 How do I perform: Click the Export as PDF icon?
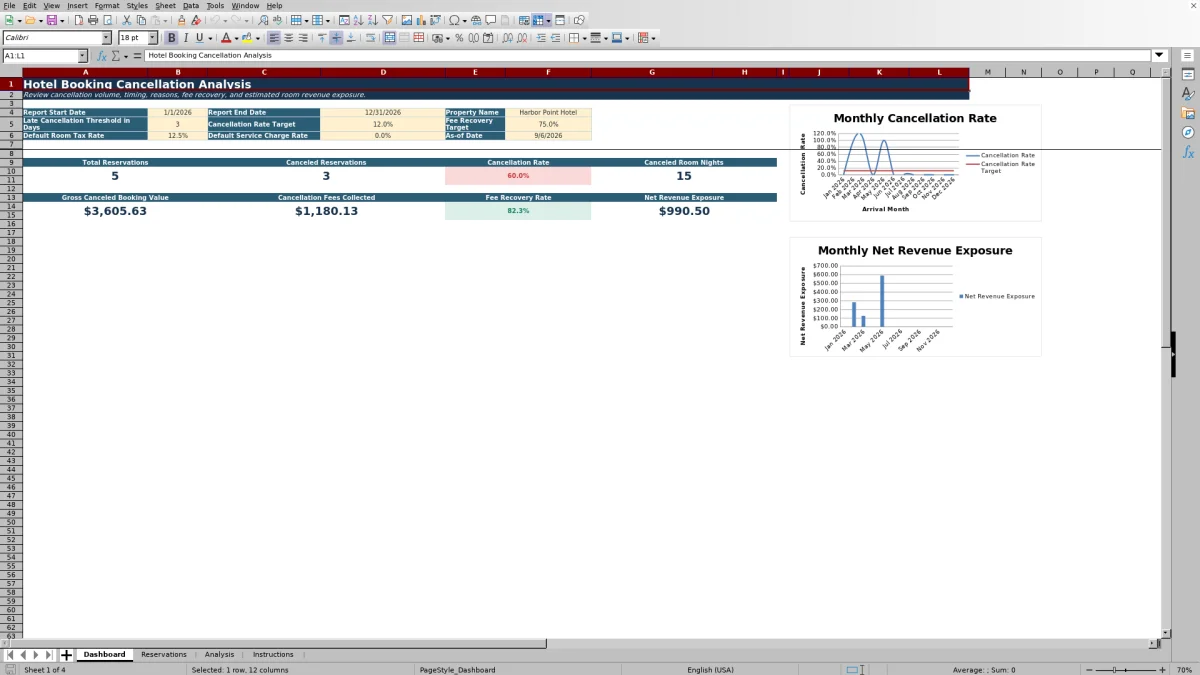point(77,20)
